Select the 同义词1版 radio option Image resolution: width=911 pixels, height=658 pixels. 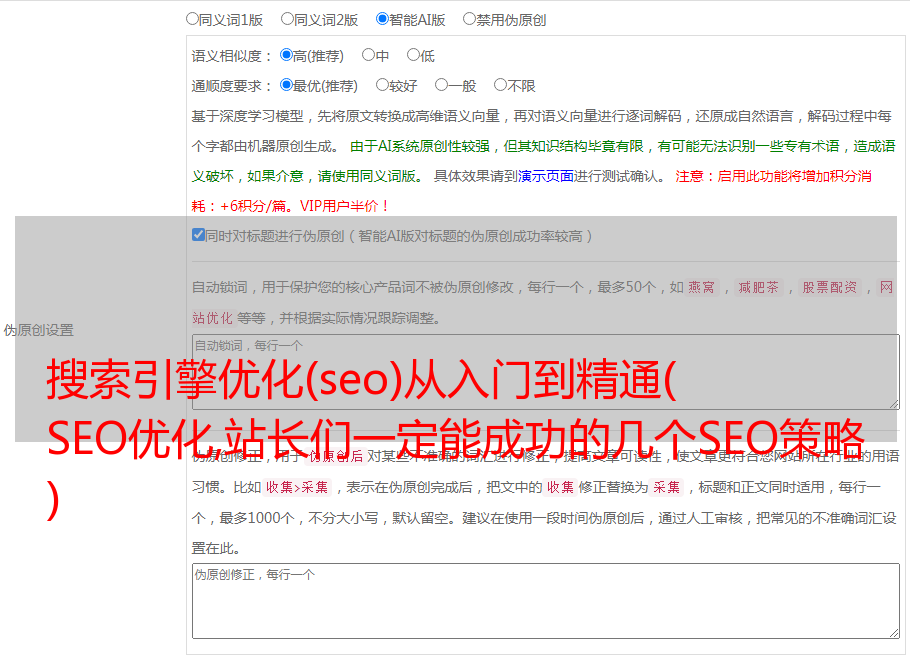click(192, 19)
